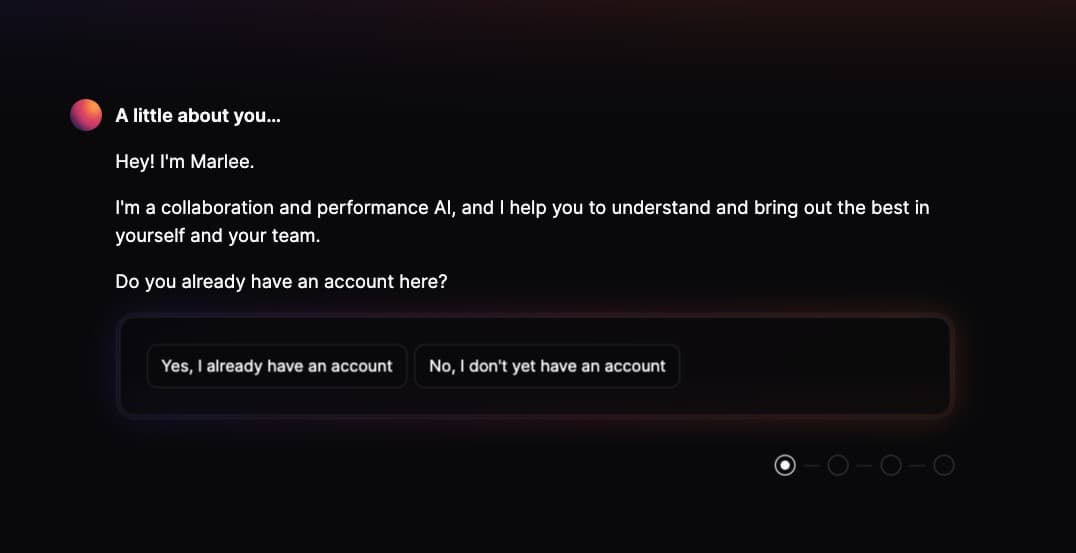Skip to the fourth, last progress circle
1076x553 pixels.
(943, 465)
